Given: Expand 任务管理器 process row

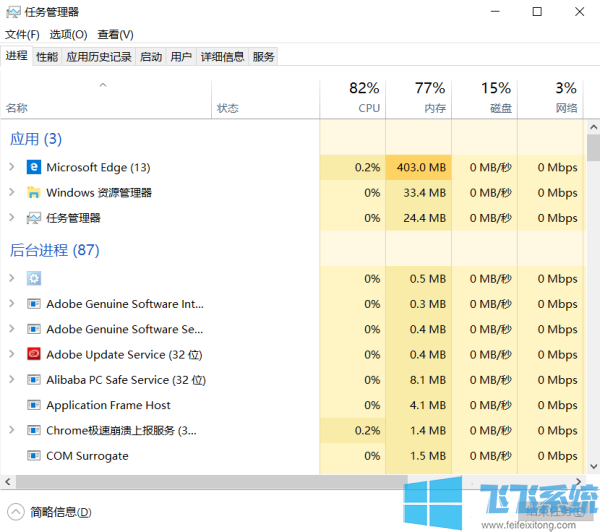Looking at the screenshot, I should (12, 218).
